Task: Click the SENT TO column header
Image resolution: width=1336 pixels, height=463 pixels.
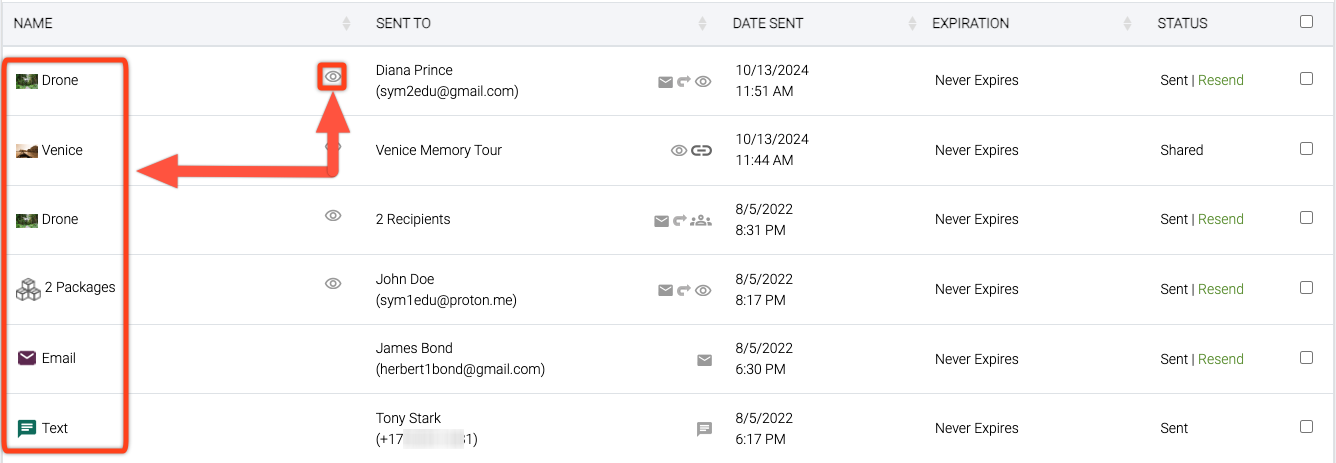Action: pyautogui.click(x=403, y=23)
